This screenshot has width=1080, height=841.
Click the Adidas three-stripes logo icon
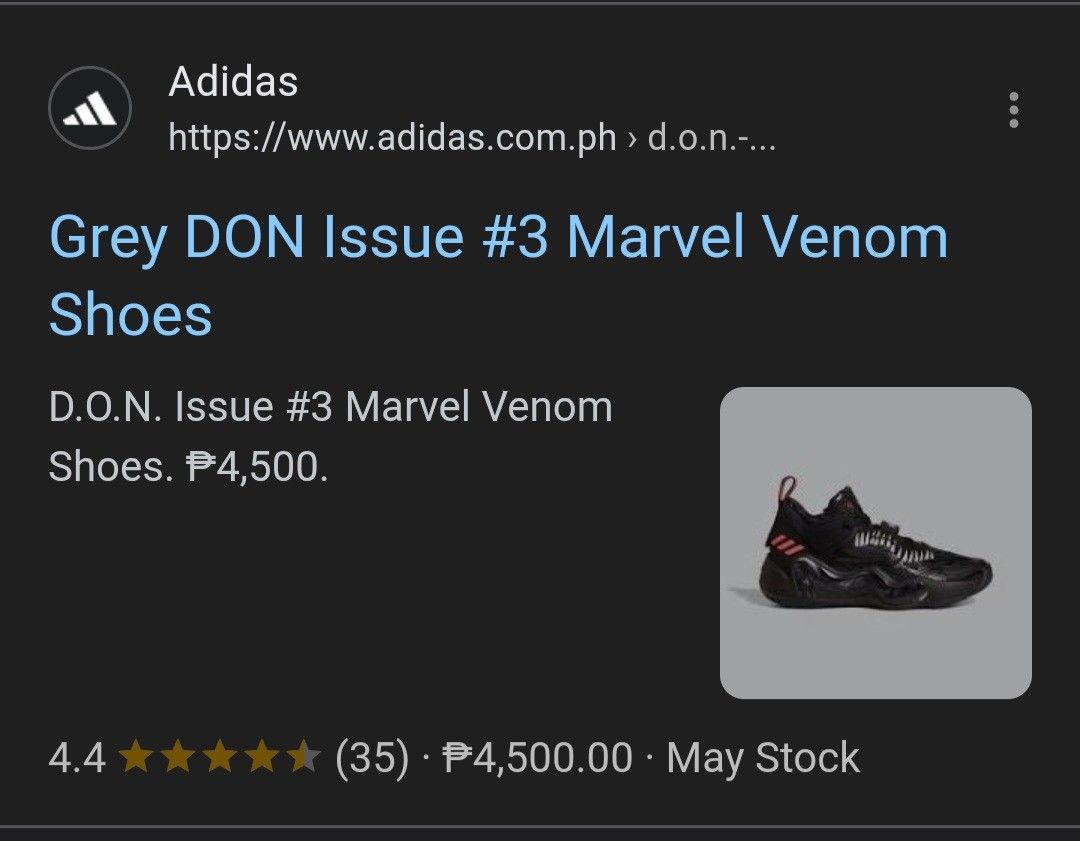click(90, 108)
